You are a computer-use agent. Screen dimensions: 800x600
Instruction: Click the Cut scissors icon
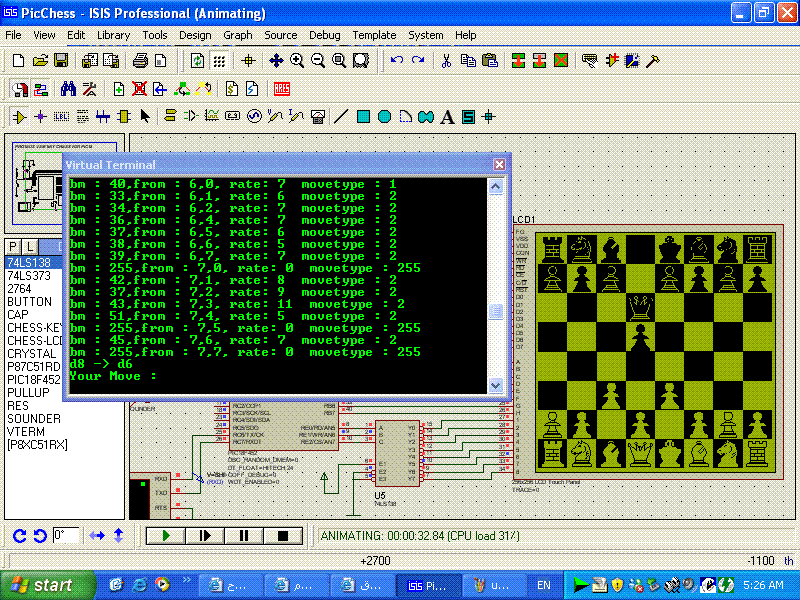[446, 61]
